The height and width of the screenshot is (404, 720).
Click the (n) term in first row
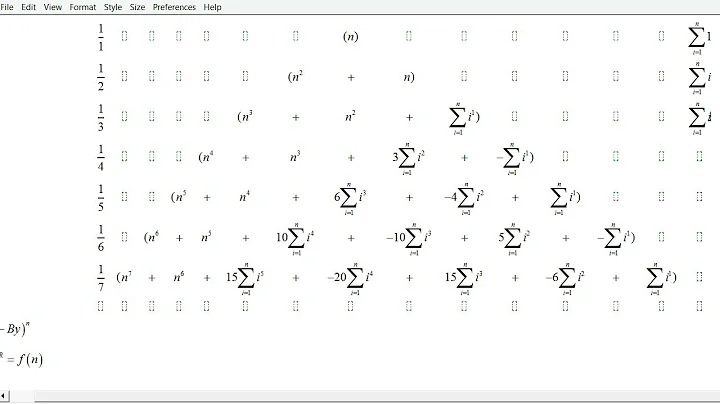(x=350, y=37)
